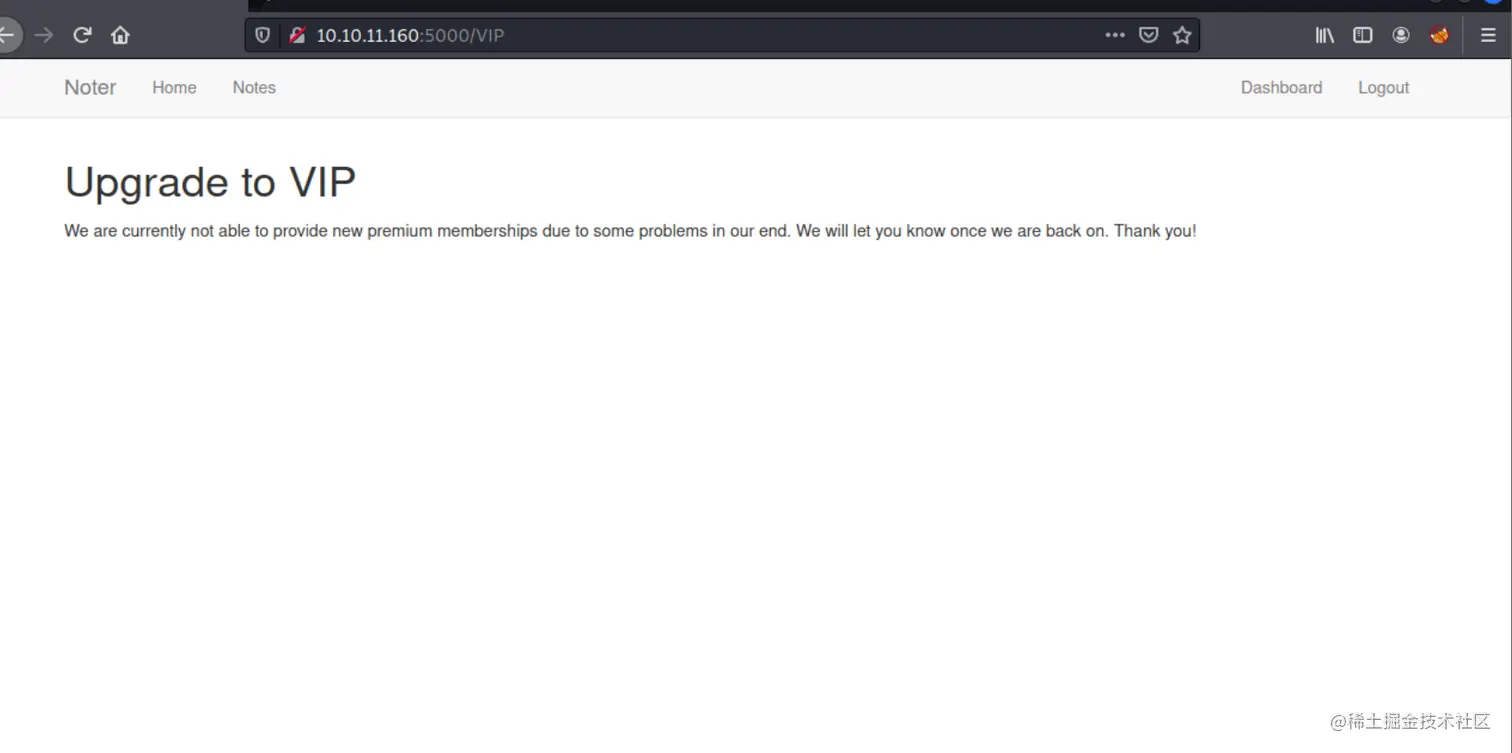
Task: Toggle the browser sidebar
Action: coord(1362,34)
